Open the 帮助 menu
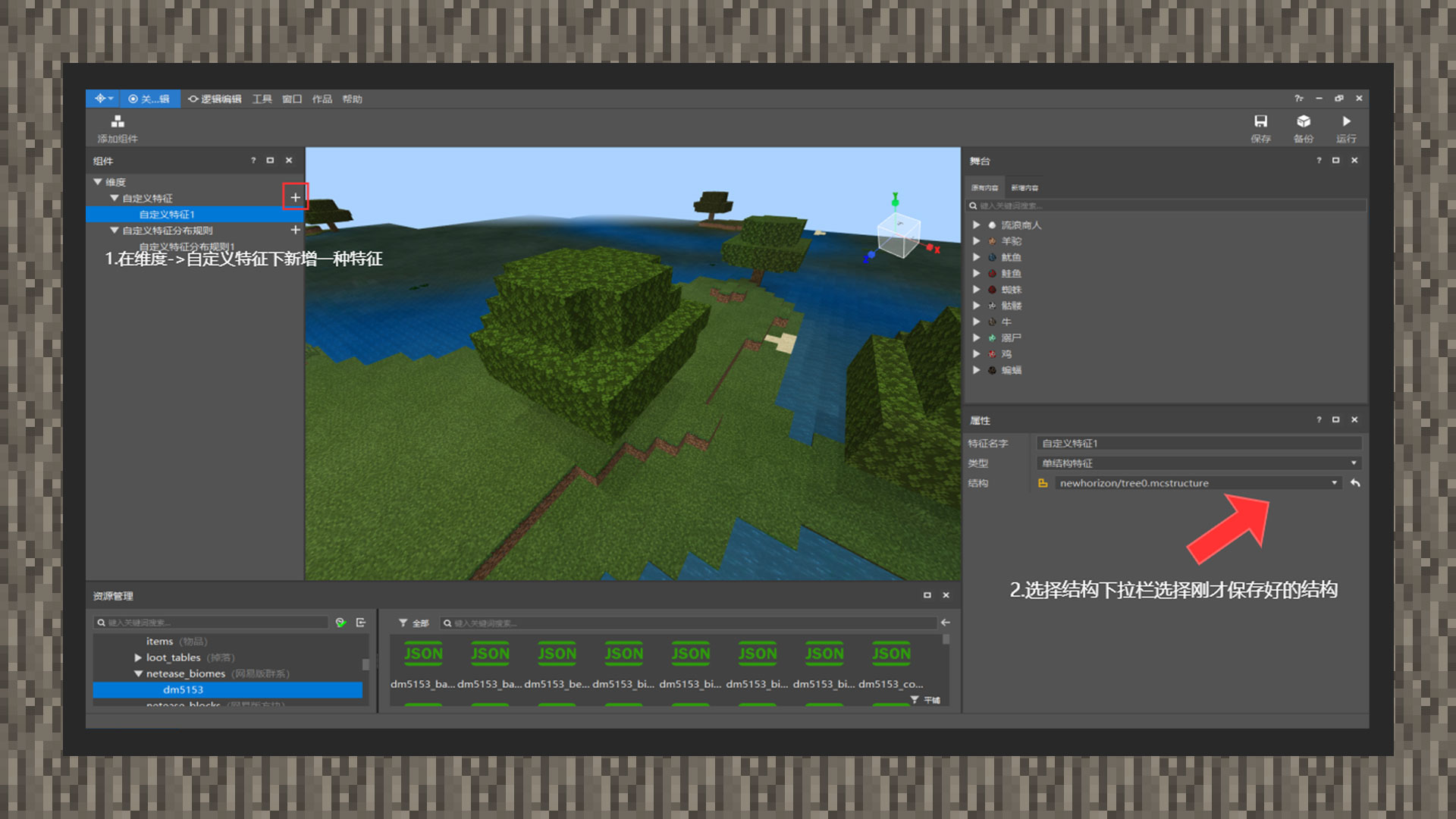 click(x=352, y=99)
